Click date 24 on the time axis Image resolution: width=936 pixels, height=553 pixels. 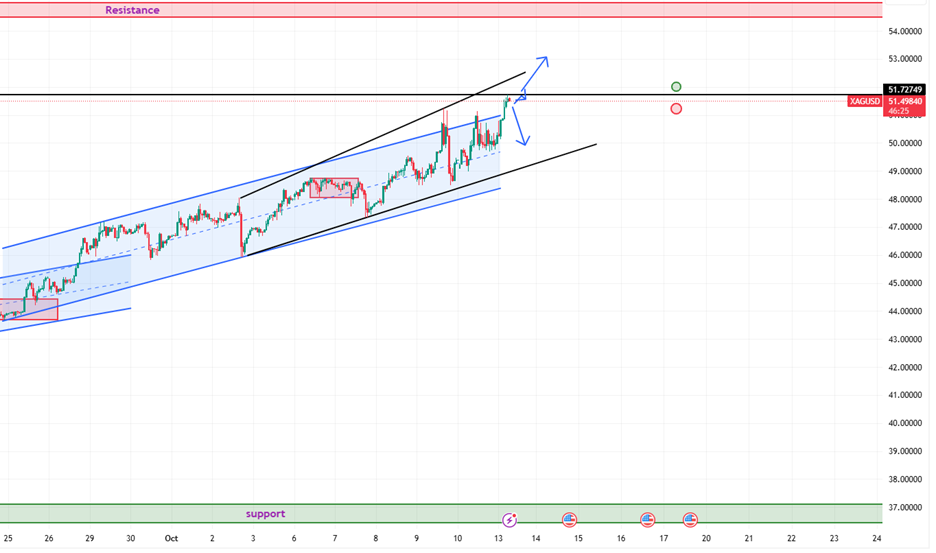coord(876,539)
